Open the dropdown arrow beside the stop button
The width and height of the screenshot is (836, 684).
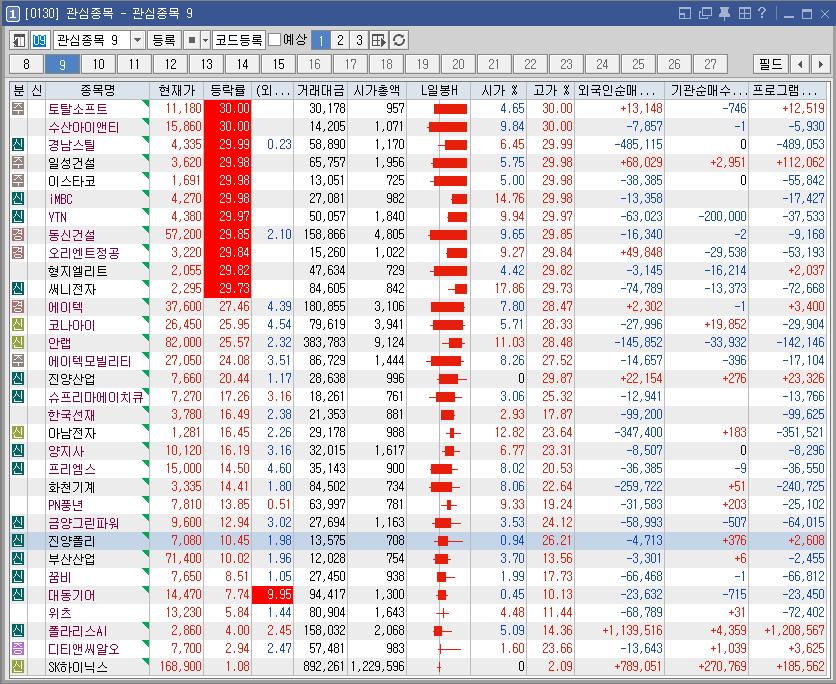point(205,41)
